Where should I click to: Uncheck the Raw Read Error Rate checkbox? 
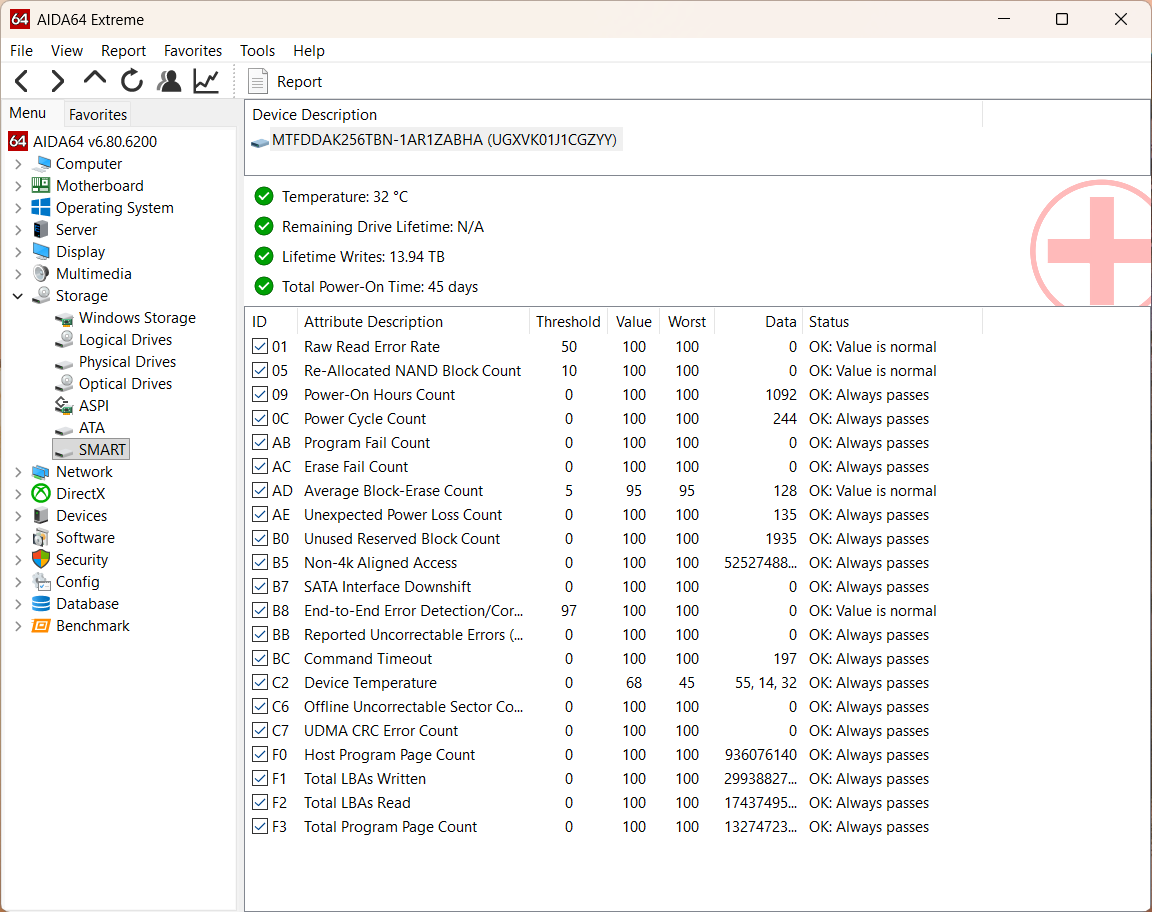259,347
